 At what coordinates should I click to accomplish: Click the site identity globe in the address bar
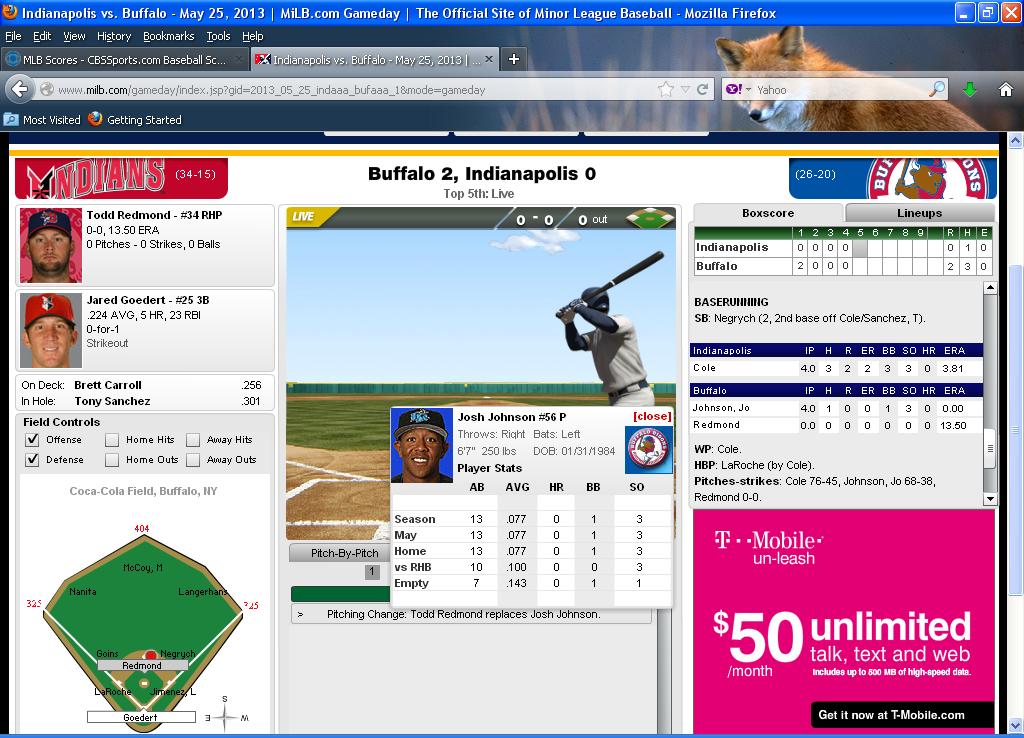coord(46,89)
